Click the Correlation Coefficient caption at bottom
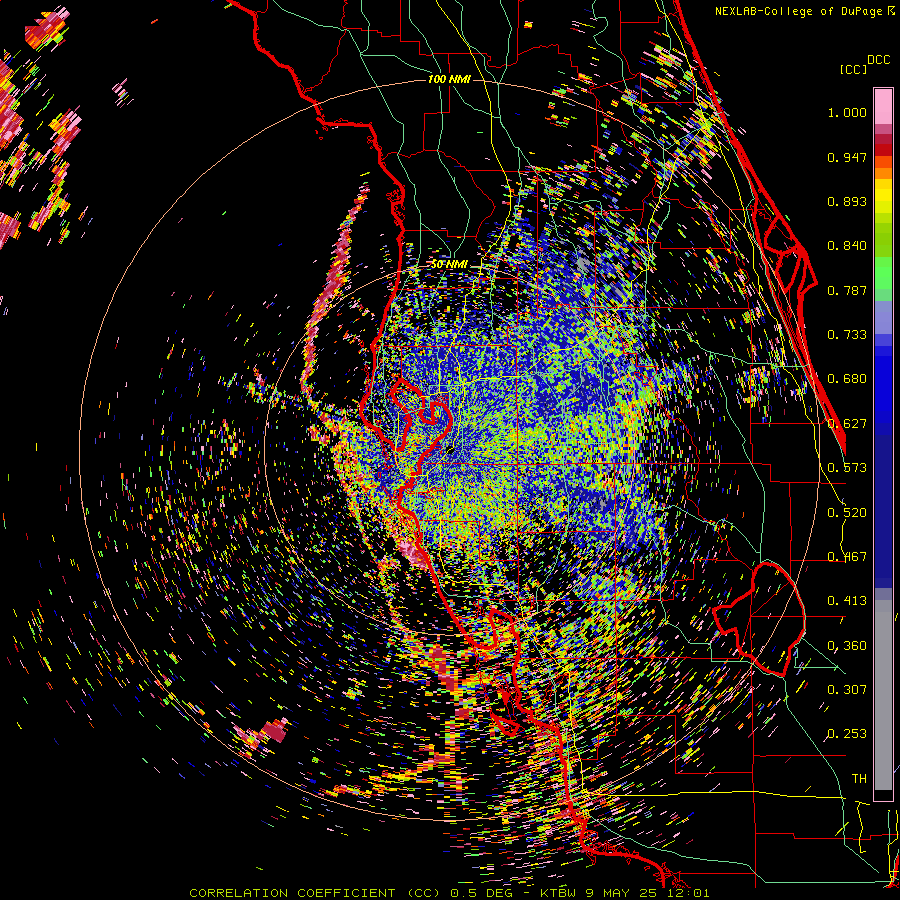 tap(449, 893)
